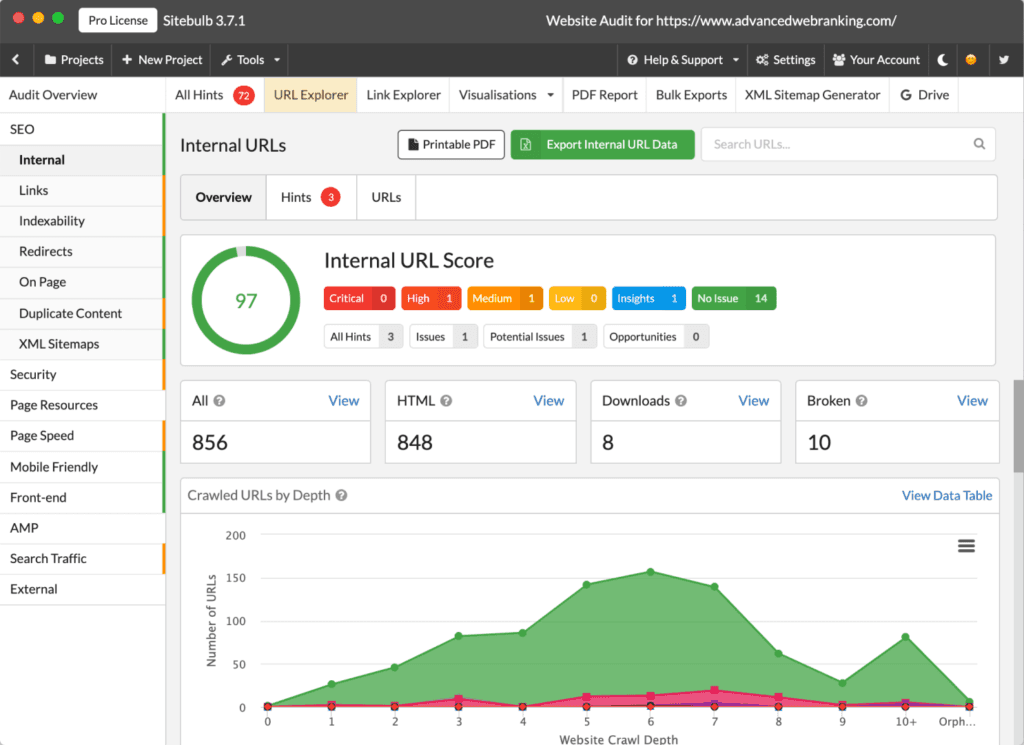Open Settings

786,59
